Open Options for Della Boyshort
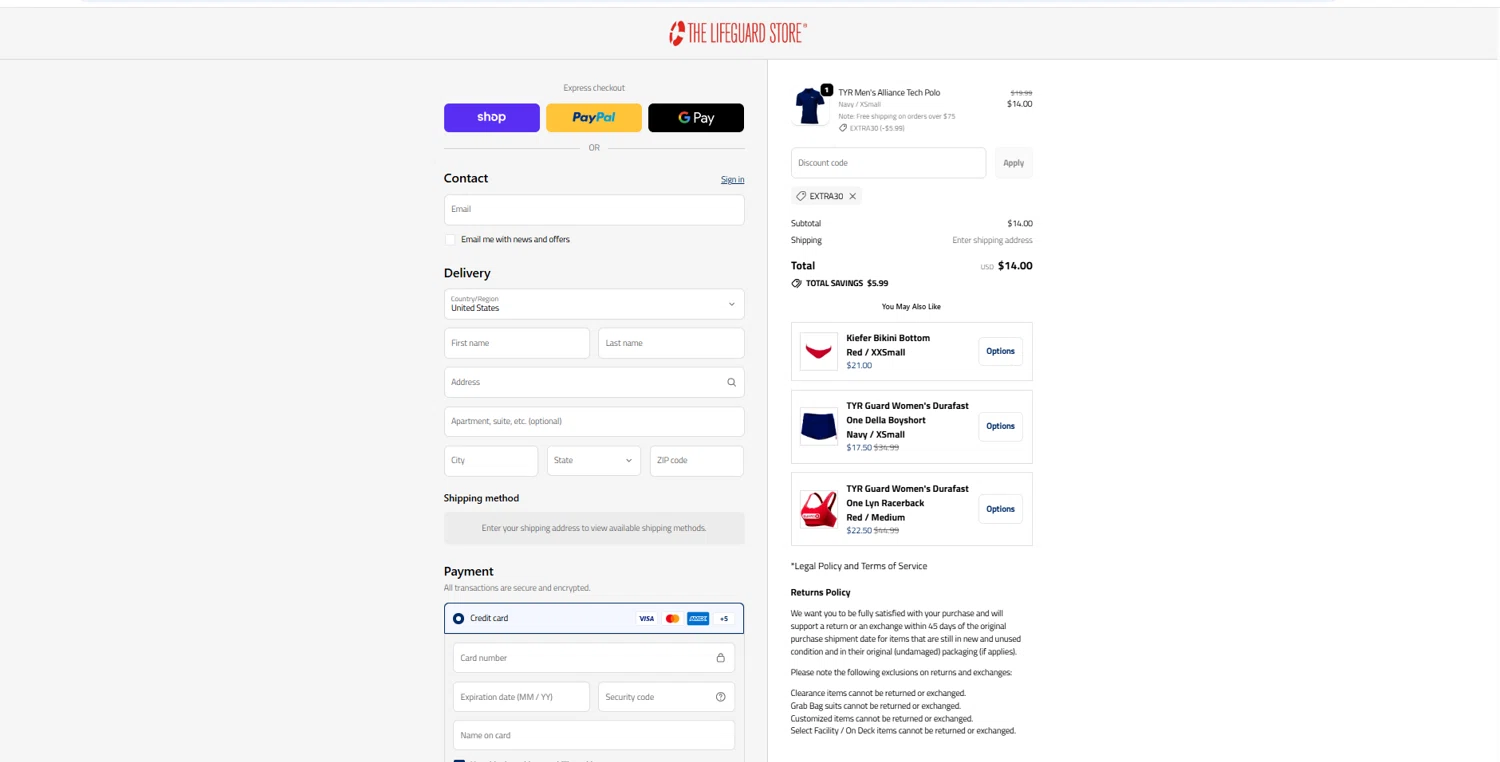Viewport: 1500px width, 762px height. pyautogui.click(x=1000, y=426)
